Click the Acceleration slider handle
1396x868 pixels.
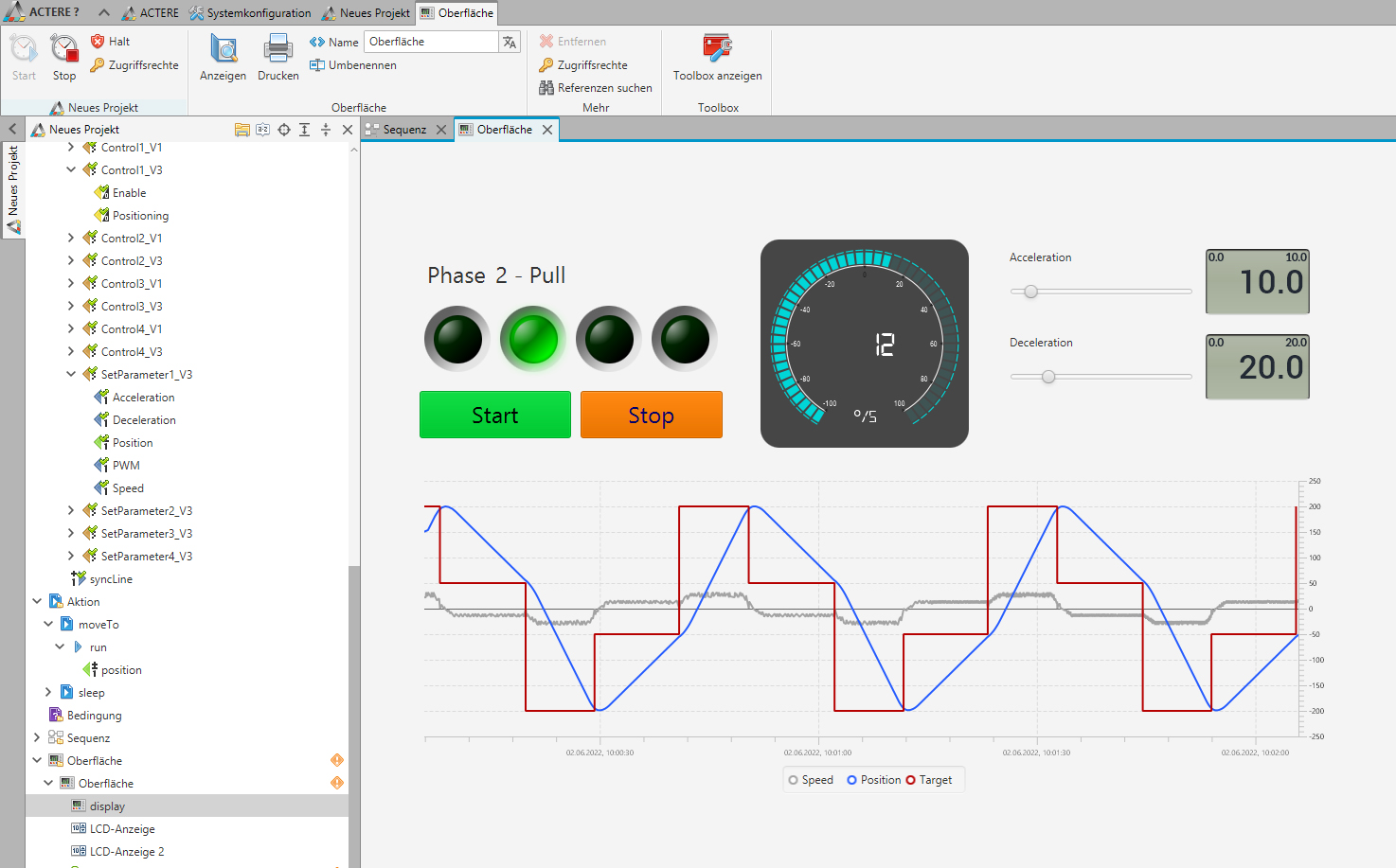click(x=1031, y=292)
